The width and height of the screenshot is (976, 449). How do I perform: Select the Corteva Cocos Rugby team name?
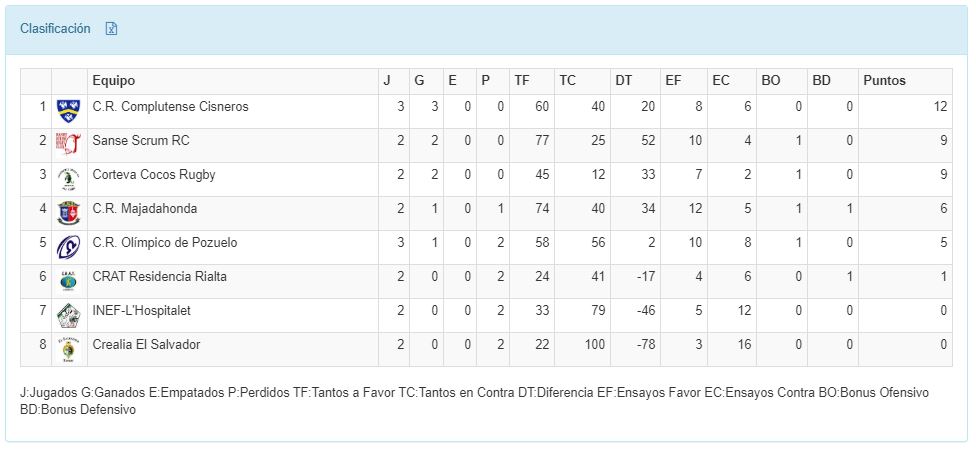(x=153, y=175)
